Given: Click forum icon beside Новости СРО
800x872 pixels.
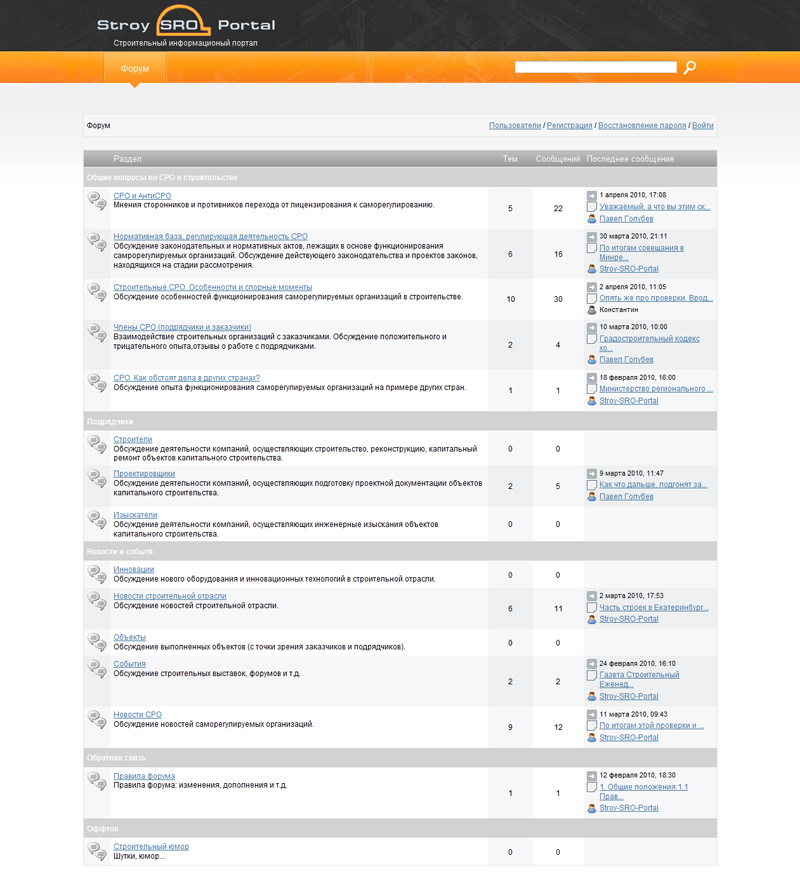Looking at the screenshot, I should click(x=96, y=719).
